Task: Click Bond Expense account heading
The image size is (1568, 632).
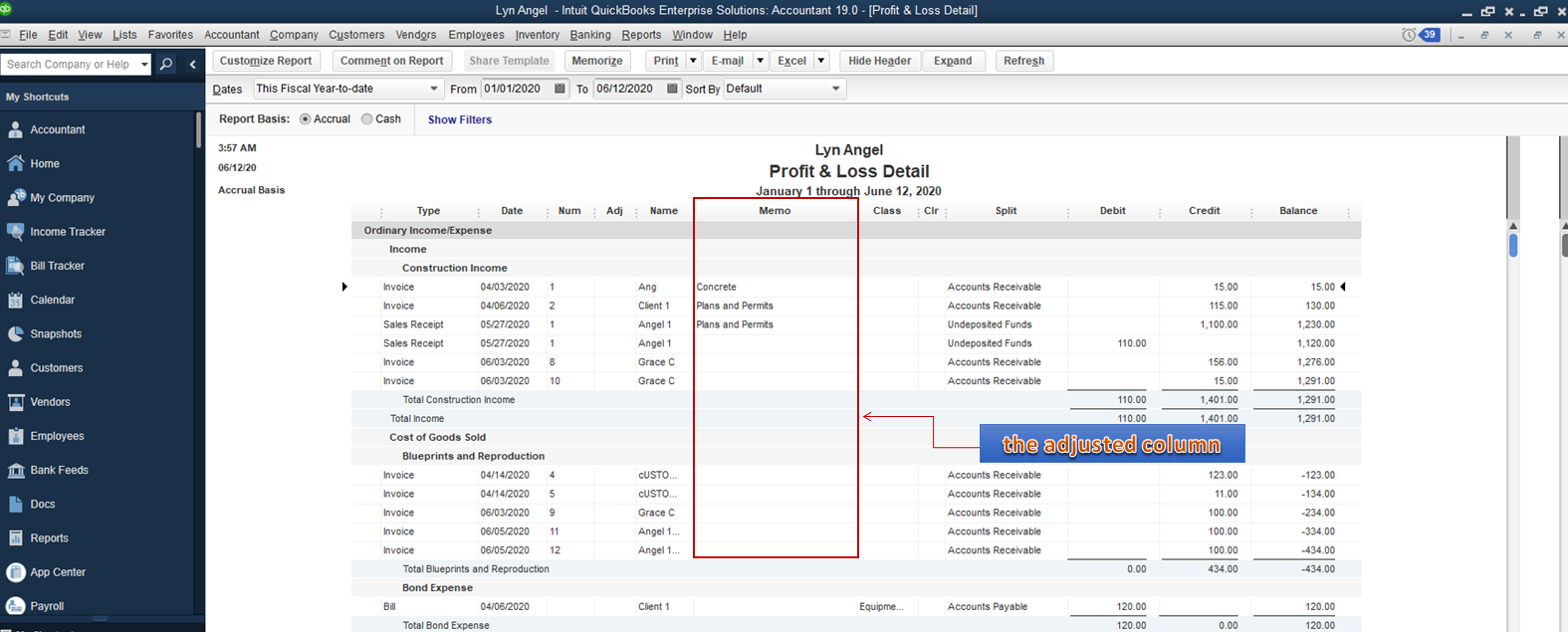Action: [437, 588]
